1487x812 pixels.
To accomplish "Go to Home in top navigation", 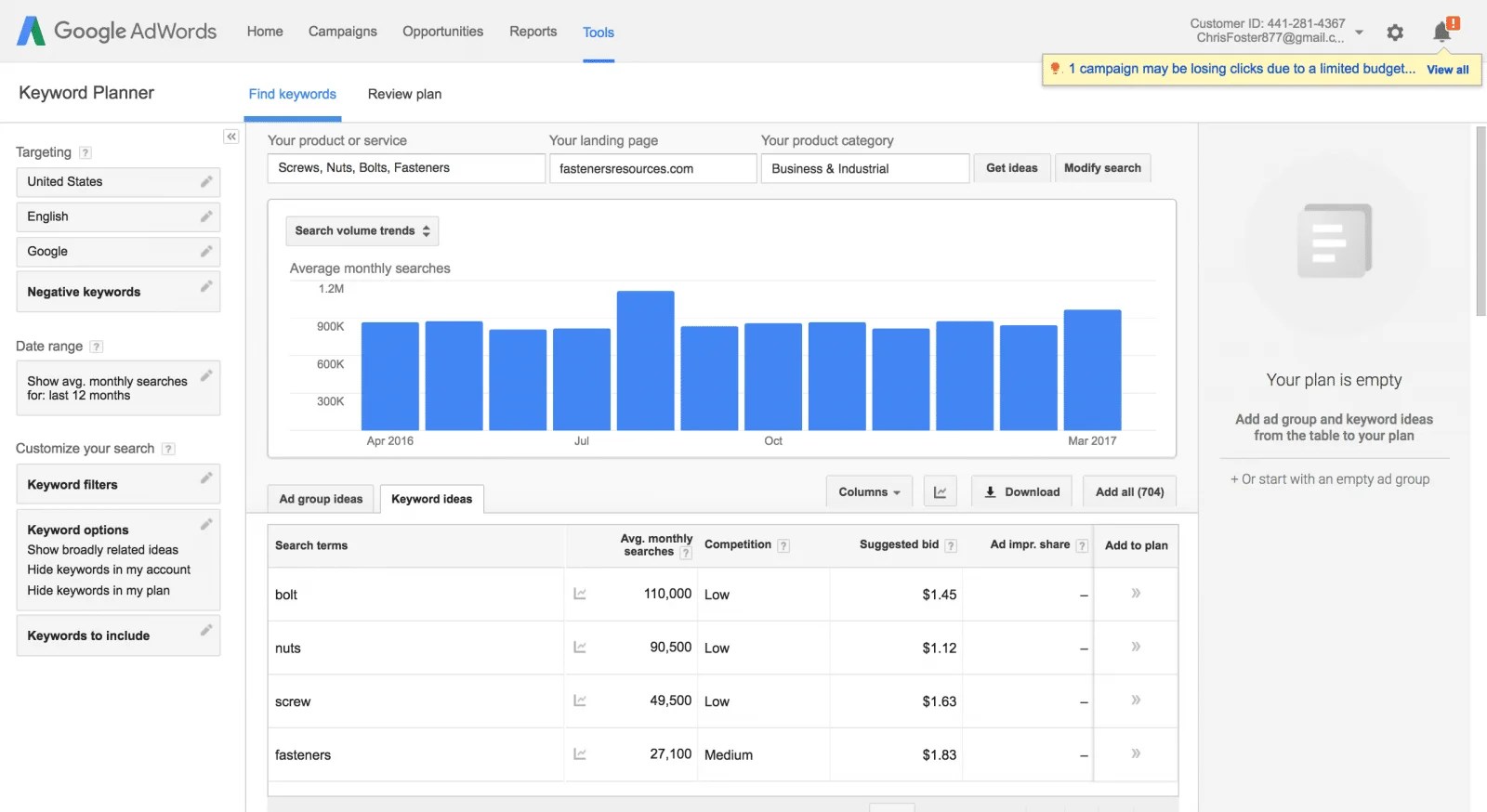I will [x=265, y=32].
